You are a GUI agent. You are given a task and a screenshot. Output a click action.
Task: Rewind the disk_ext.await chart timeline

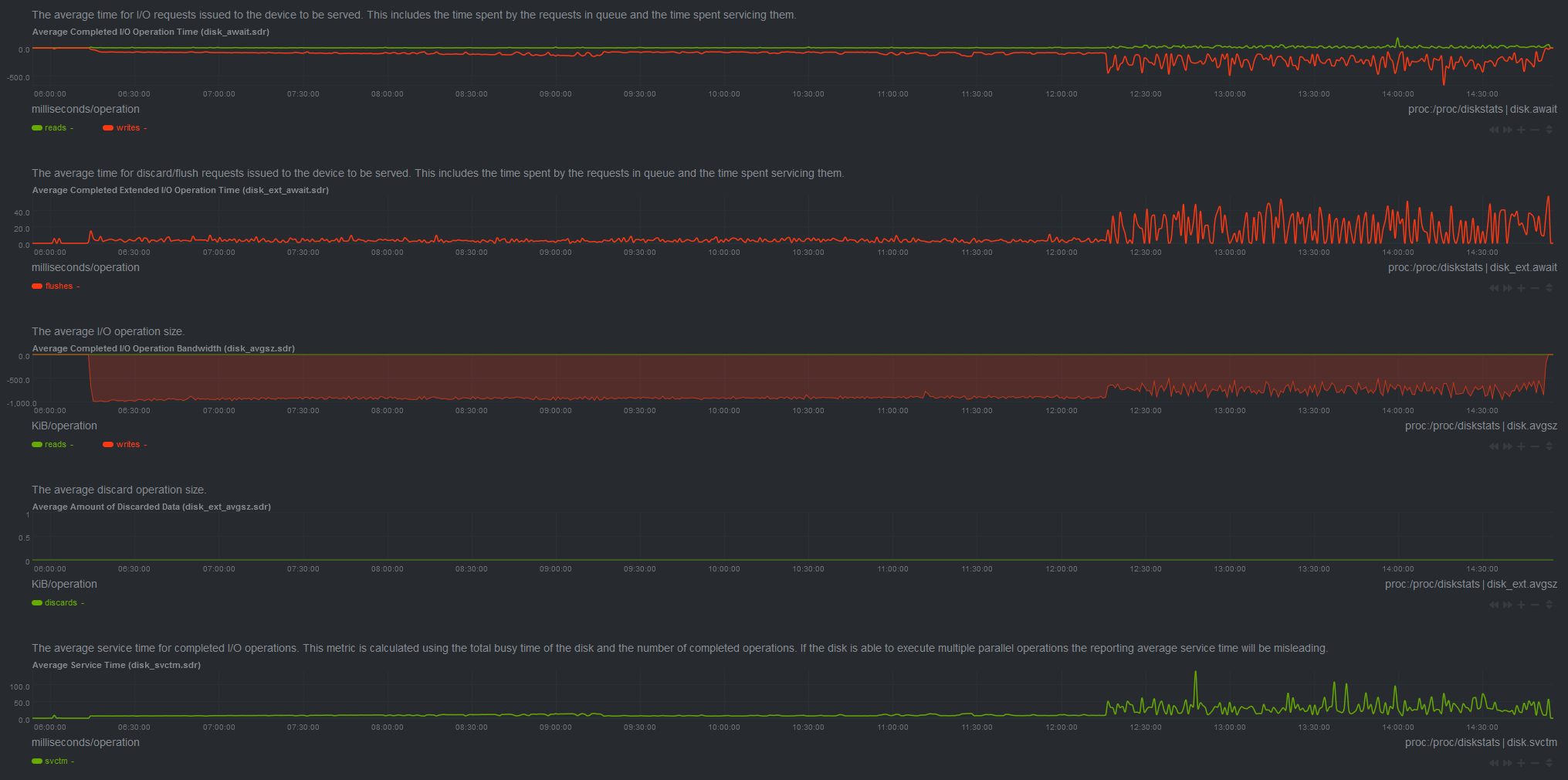pos(1494,288)
